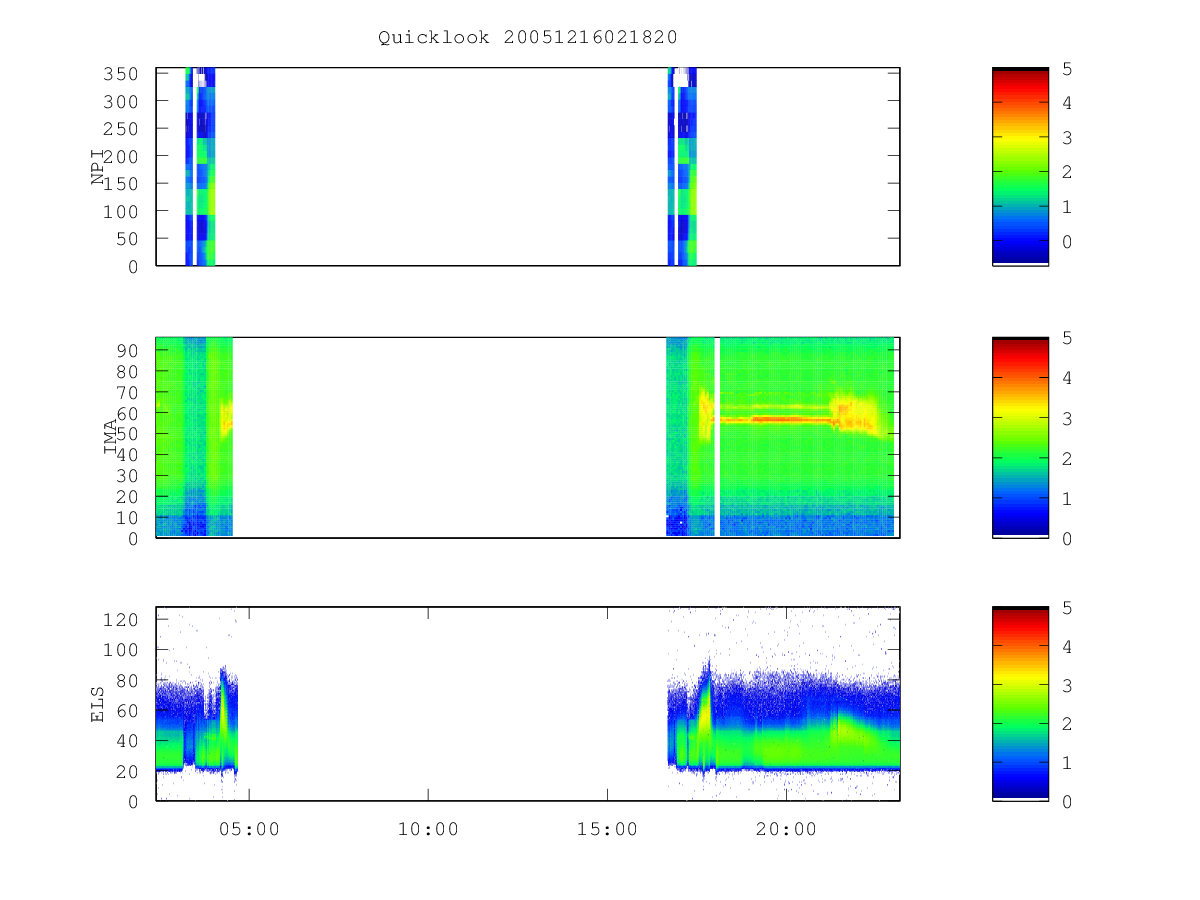Click the 5 label on NPI color bar

click(1067, 69)
